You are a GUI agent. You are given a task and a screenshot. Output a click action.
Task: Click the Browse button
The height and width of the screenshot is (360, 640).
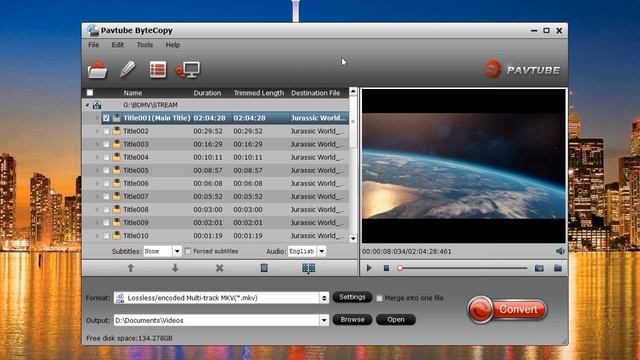tap(352, 320)
